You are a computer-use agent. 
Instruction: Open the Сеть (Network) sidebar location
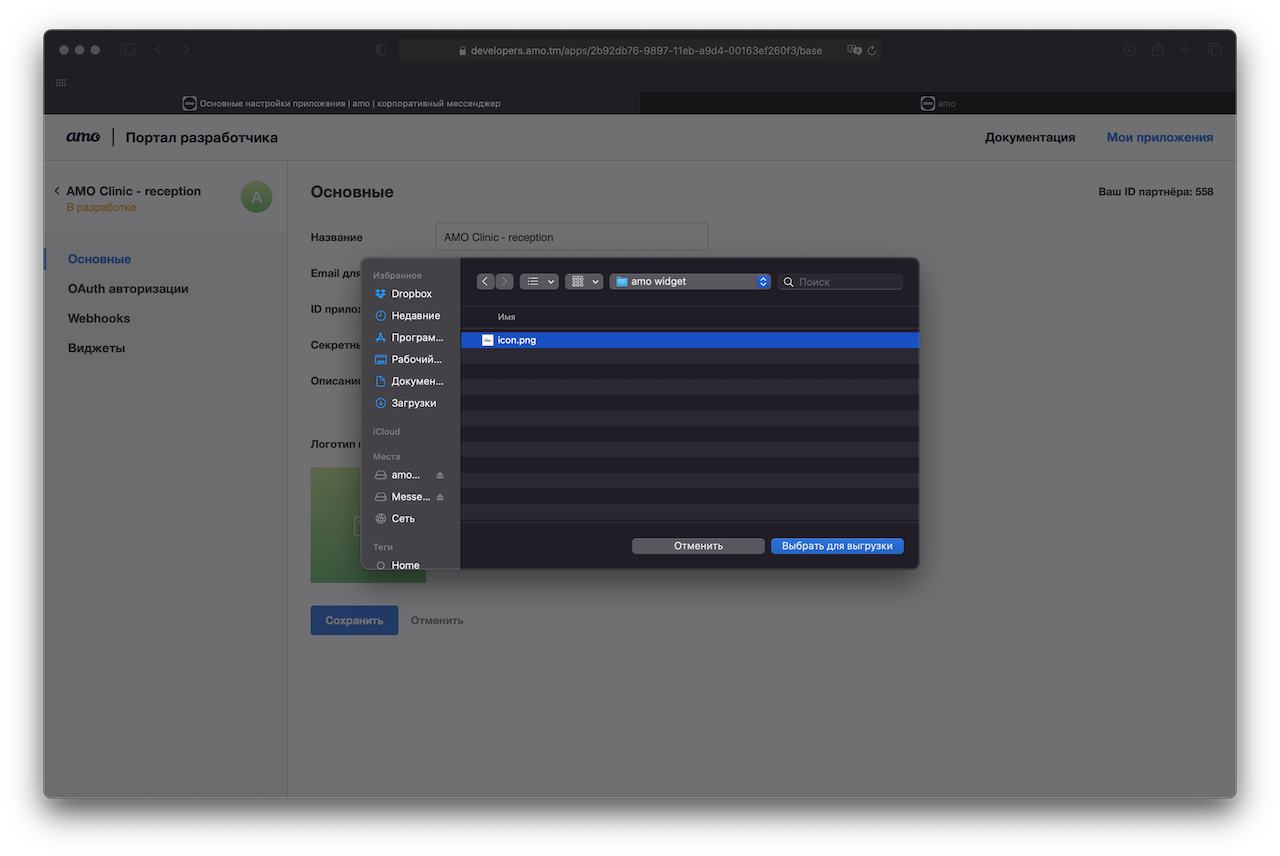402,519
